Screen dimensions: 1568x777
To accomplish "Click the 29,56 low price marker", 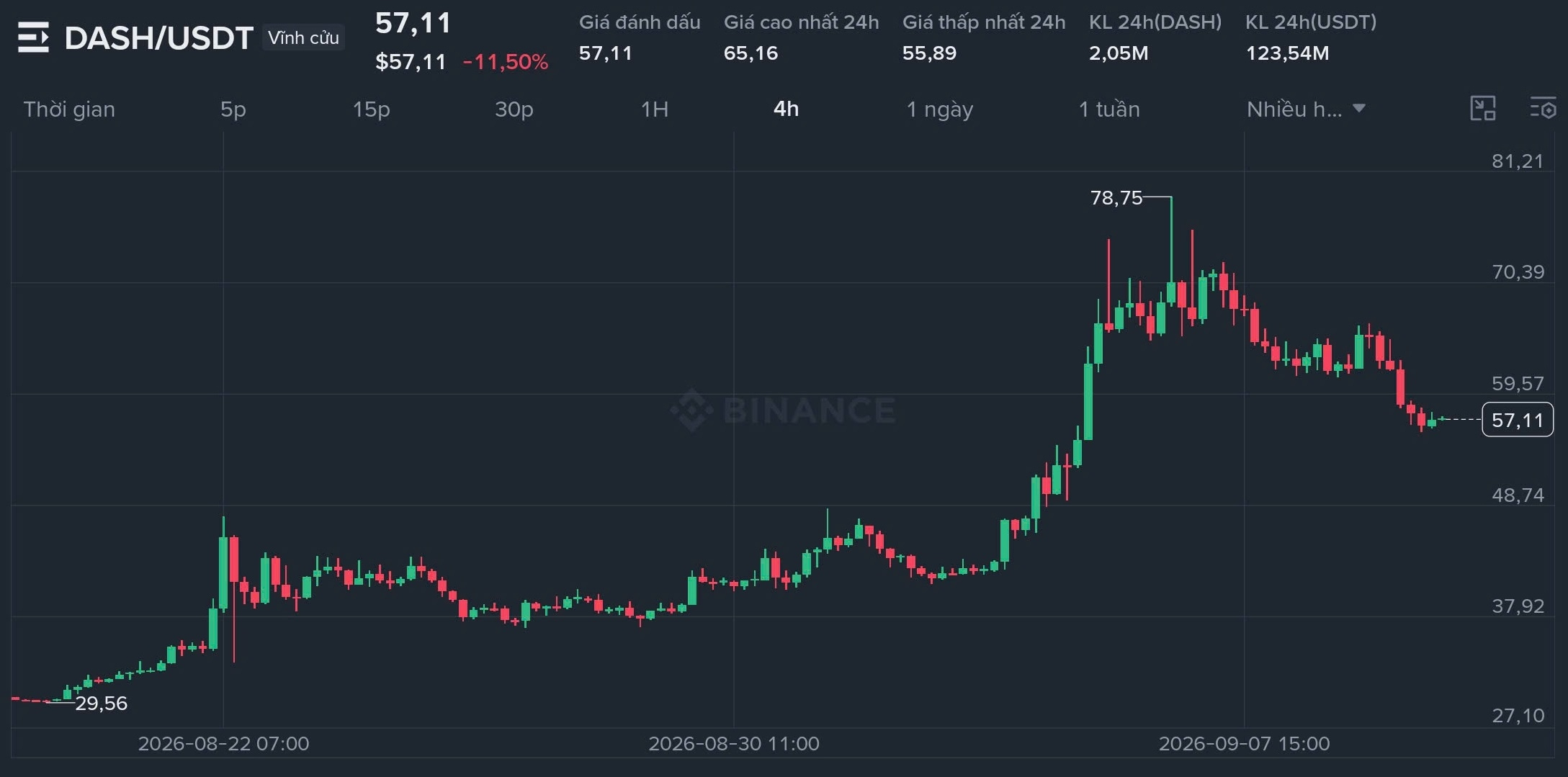I will coord(102,703).
